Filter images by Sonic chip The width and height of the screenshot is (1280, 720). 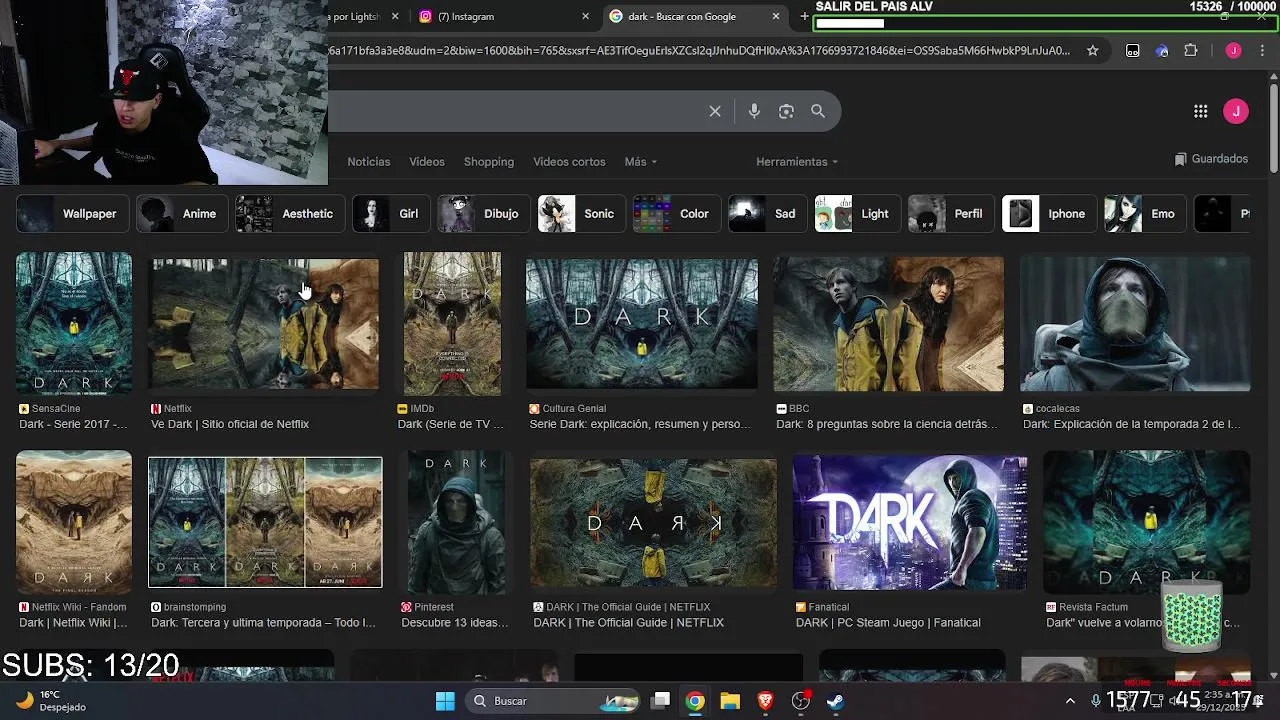(581, 214)
